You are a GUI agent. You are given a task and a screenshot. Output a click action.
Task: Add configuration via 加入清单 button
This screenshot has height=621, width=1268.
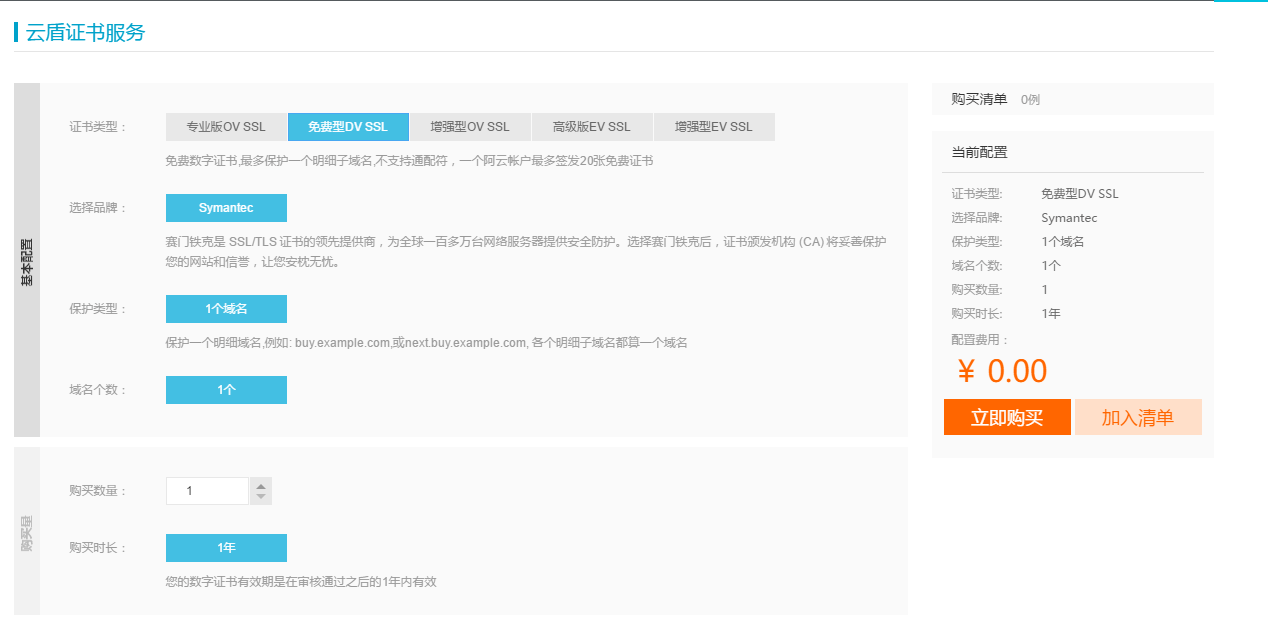coord(1138,418)
